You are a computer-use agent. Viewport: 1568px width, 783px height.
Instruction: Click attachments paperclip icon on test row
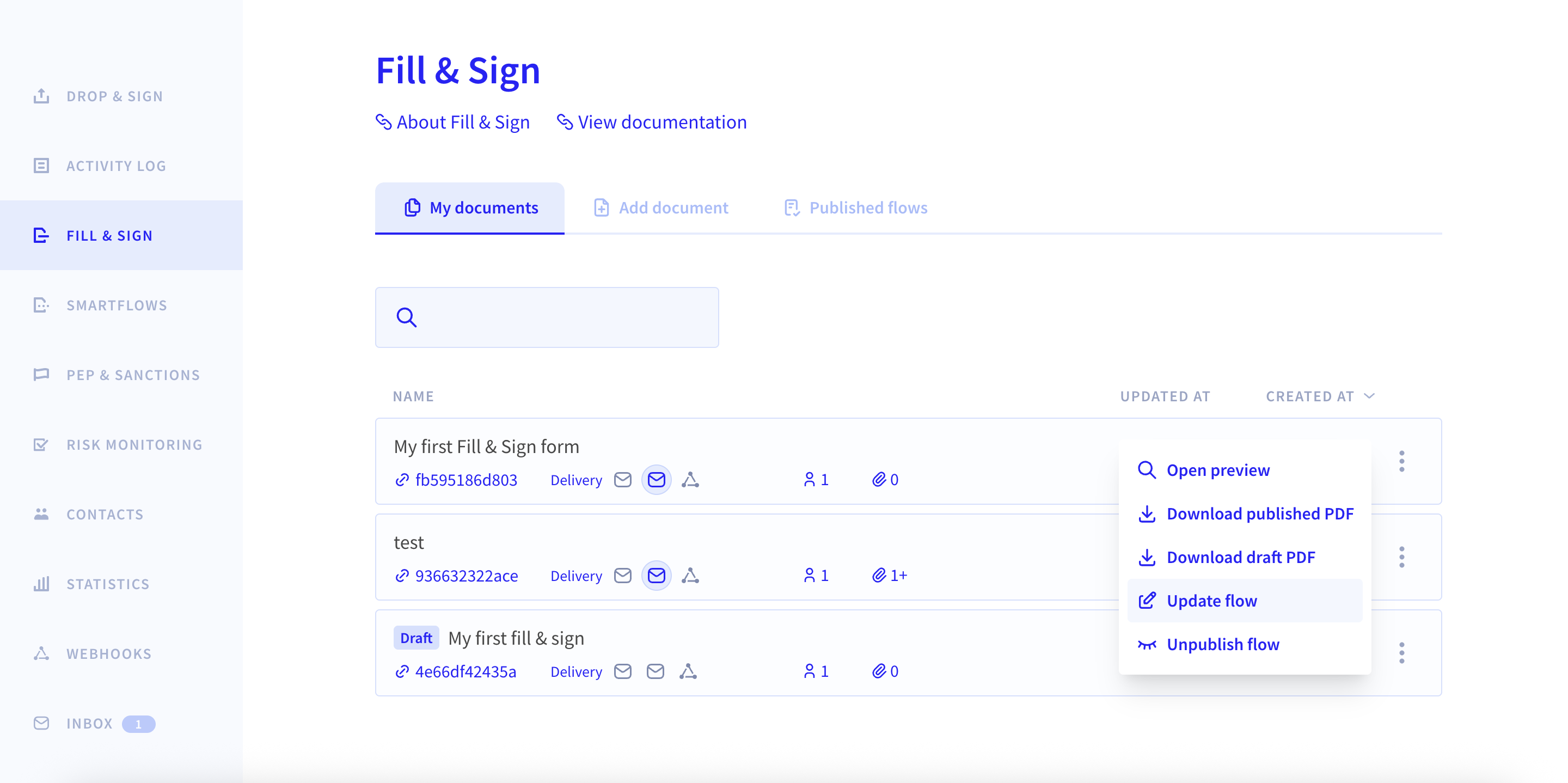878,576
